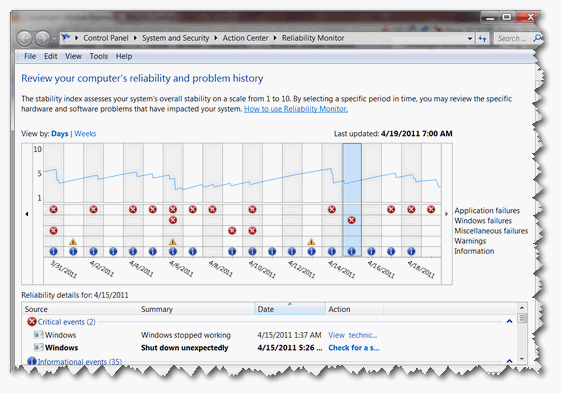Sort details by Summary column header
Viewport: 561px width, 393px height.
[196, 309]
